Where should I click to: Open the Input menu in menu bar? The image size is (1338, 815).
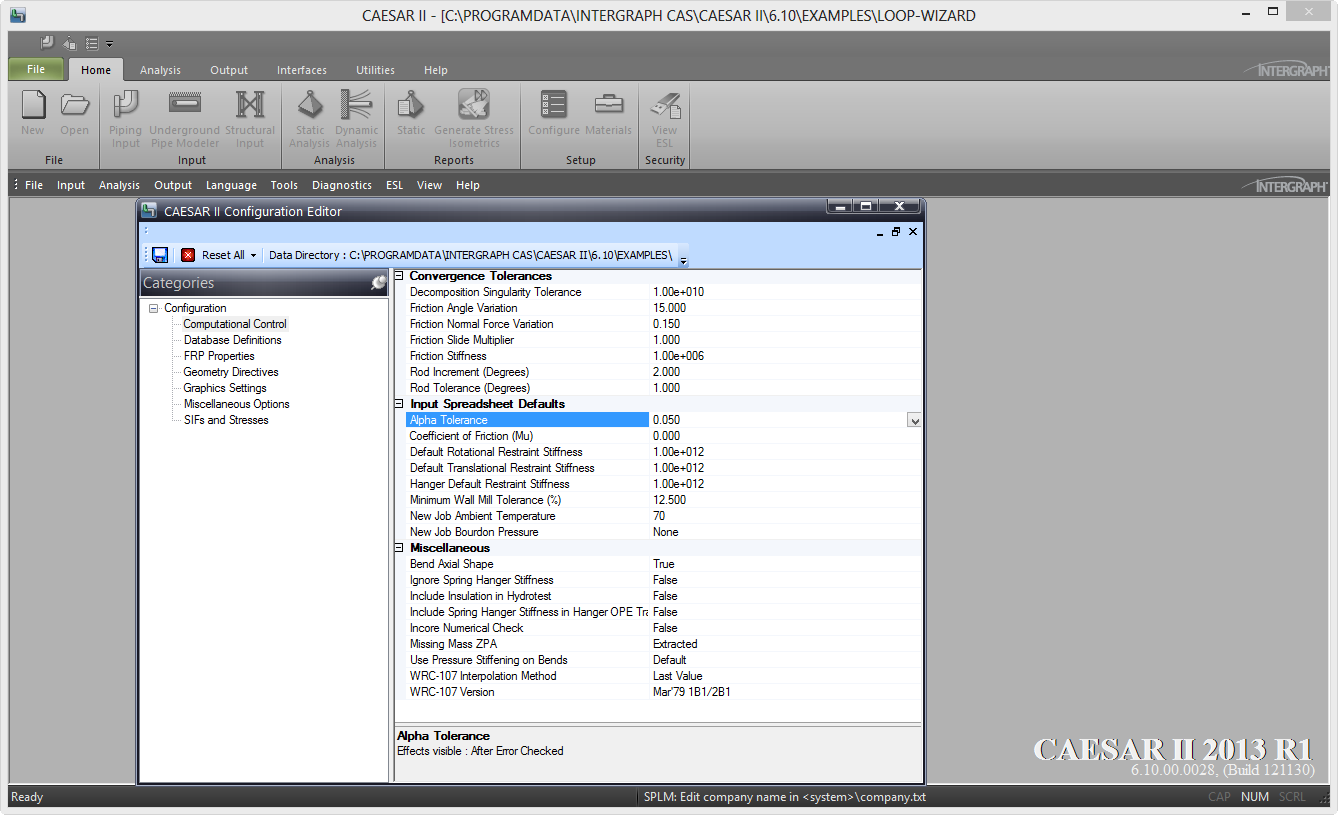point(71,185)
